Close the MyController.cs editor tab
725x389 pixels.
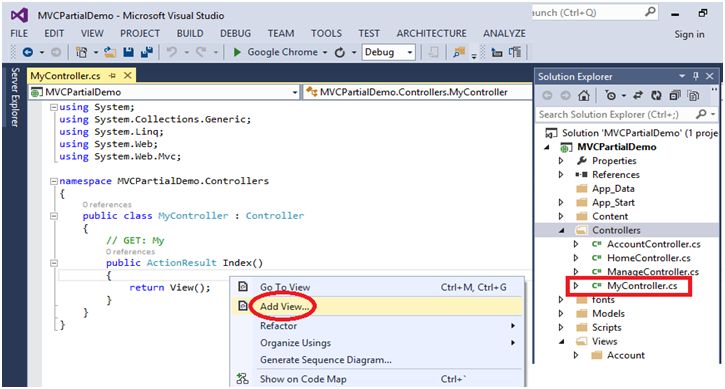[x=128, y=75]
